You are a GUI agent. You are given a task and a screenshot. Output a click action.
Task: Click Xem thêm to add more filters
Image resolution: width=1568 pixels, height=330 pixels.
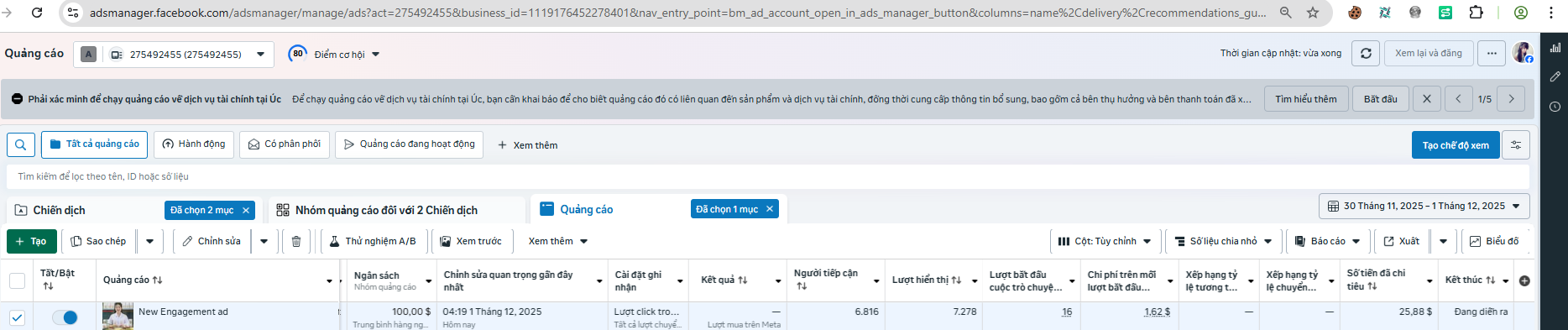(x=527, y=145)
